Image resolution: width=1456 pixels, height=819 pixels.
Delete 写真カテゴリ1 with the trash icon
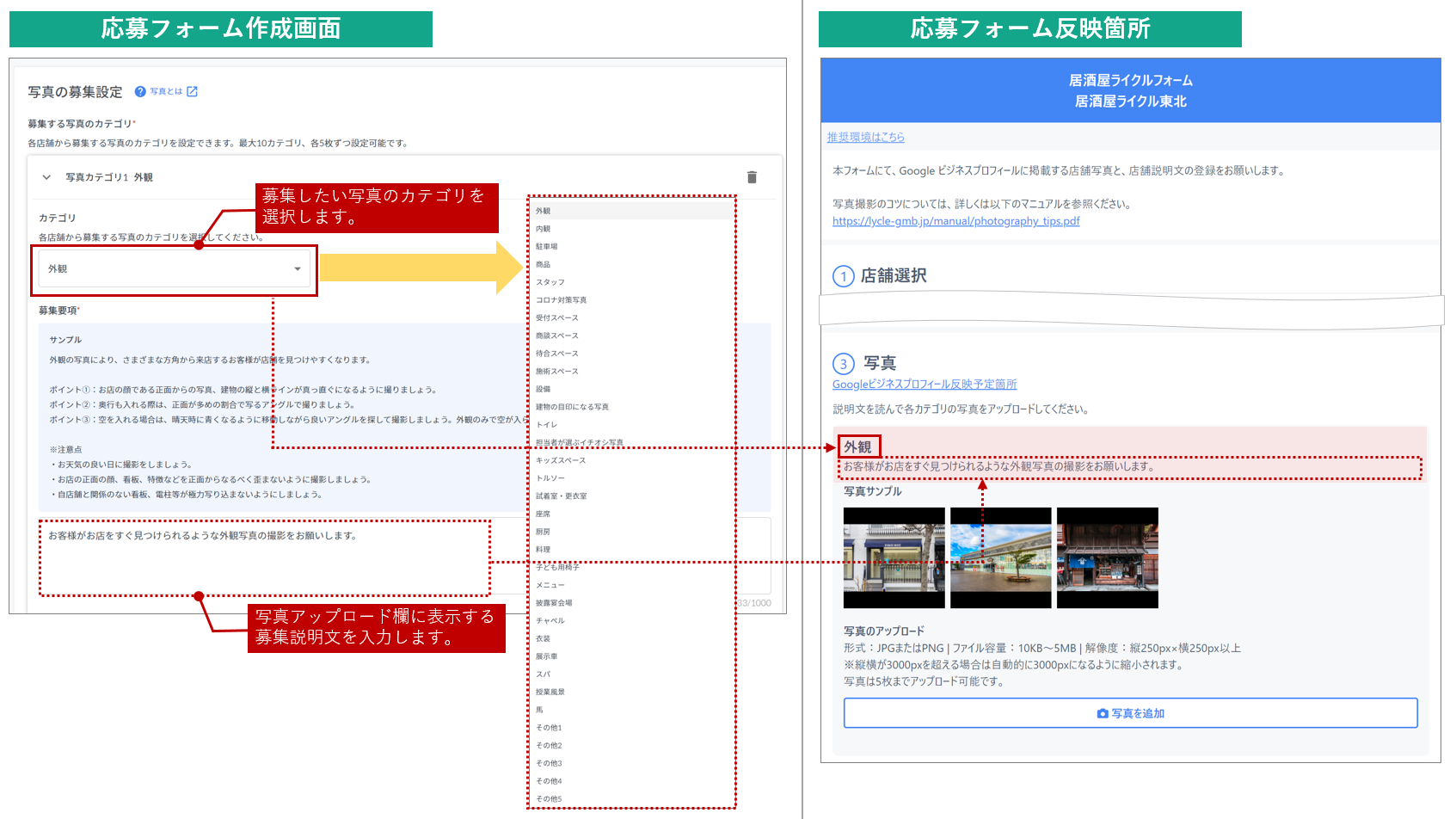[752, 177]
